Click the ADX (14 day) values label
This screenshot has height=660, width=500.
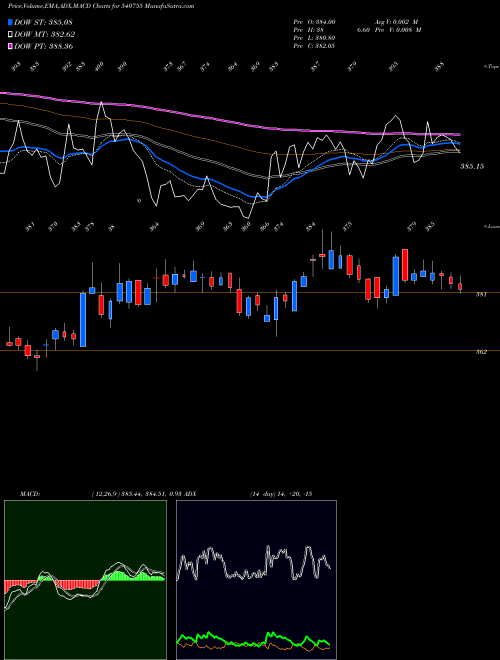pos(281,494)
